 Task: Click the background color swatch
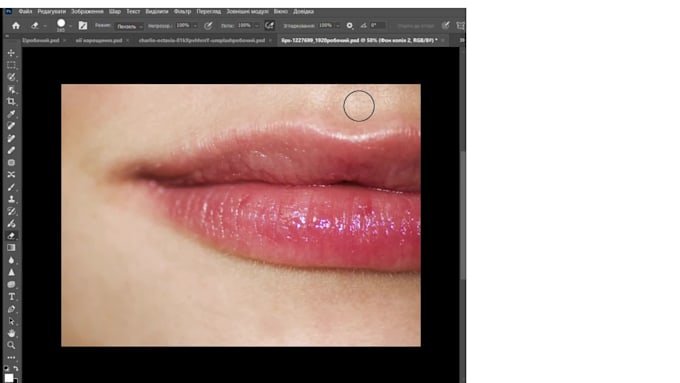click(16, 381)
